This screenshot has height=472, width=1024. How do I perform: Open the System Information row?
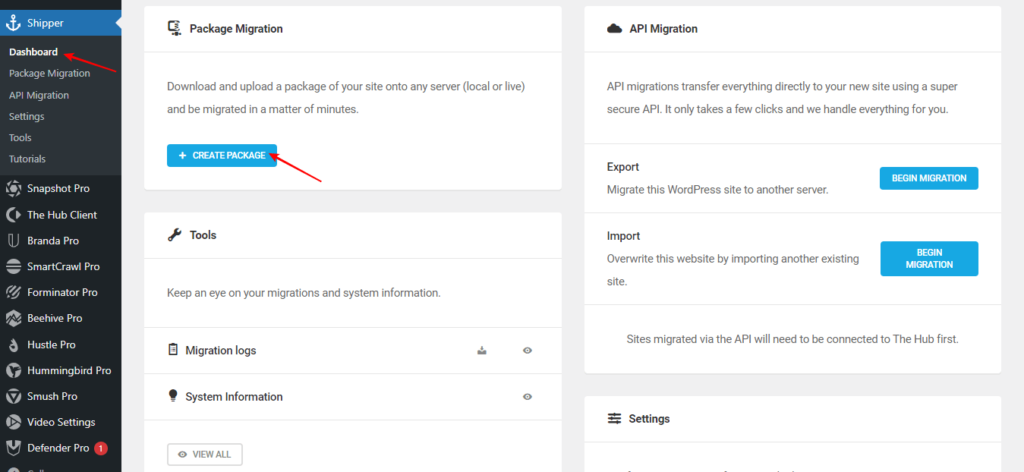pyautogui.click(x=353, y=396)
